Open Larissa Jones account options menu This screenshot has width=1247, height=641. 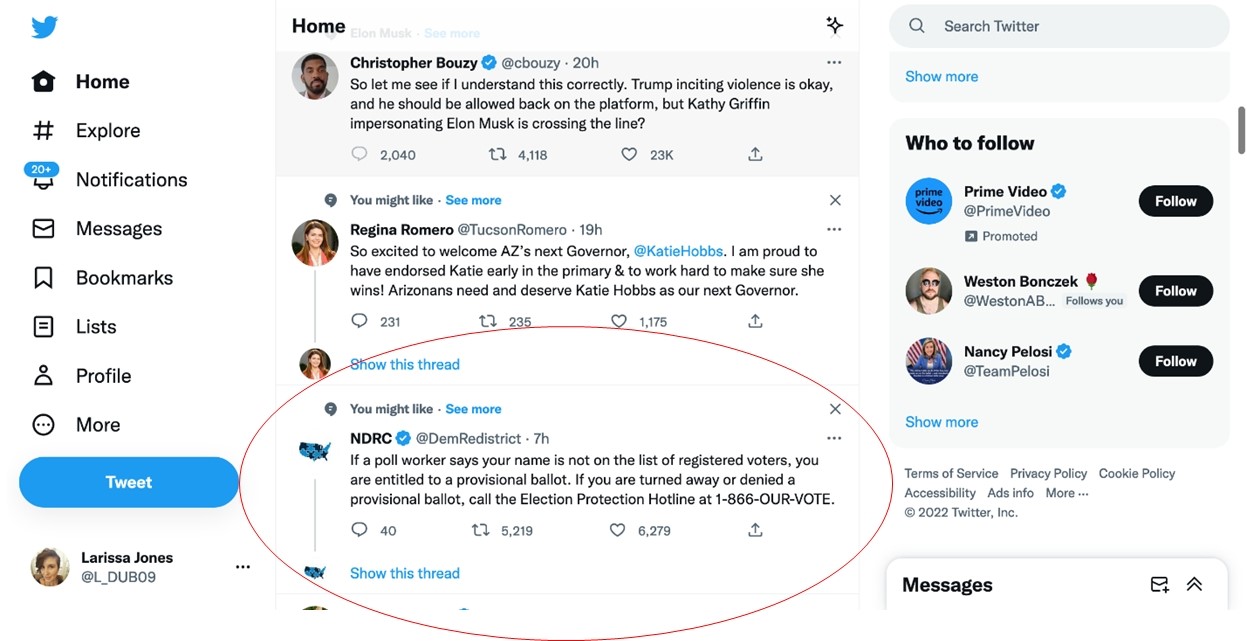click(243, 567)
